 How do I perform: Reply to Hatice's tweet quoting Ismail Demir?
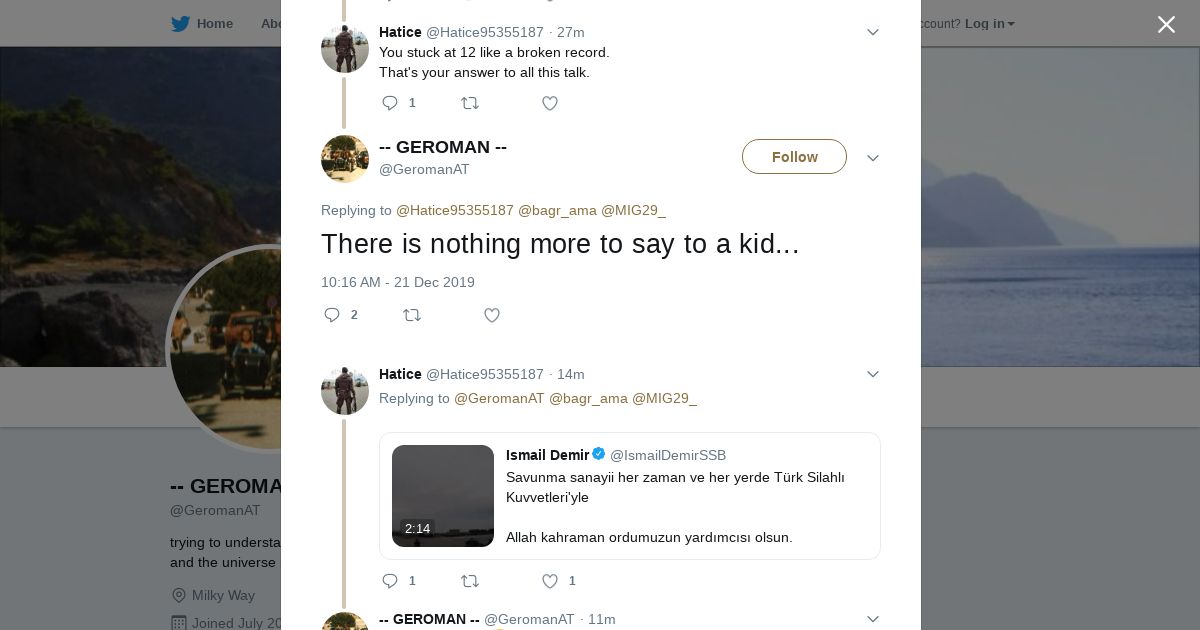pyautogui.click(x=391, y=581)
